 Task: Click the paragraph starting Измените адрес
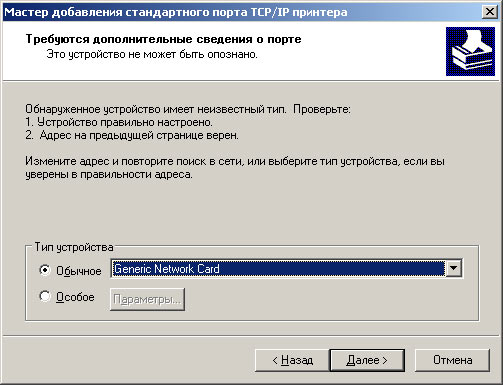click(x=235, y=168)
